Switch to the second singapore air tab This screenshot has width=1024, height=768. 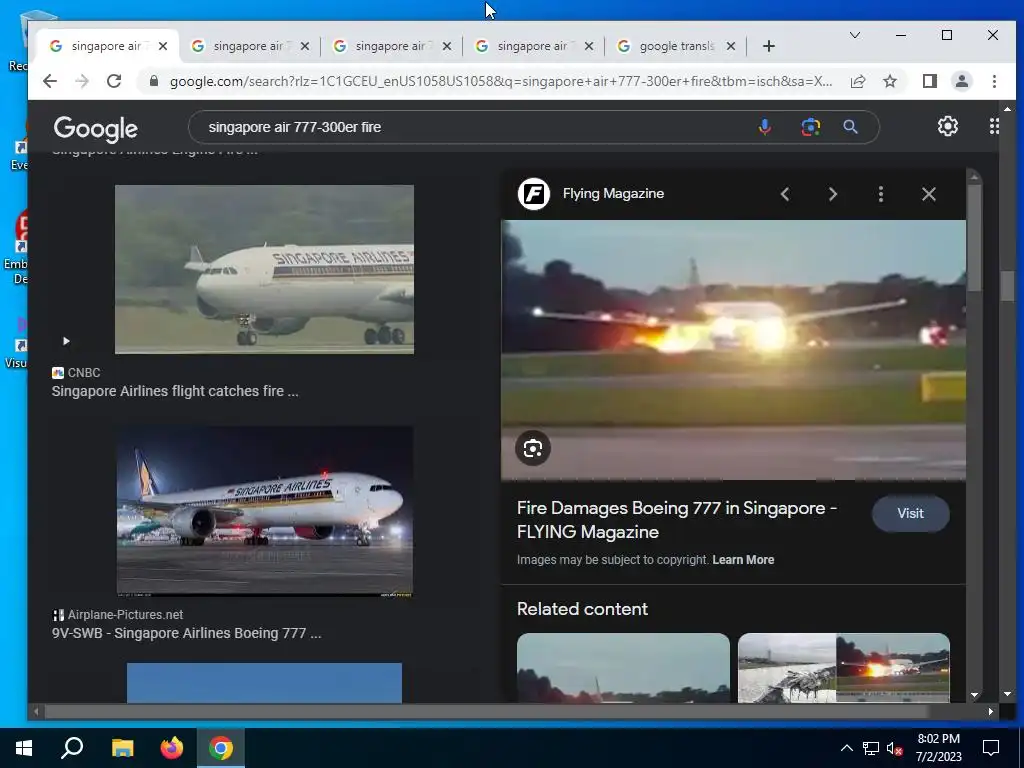click(x=248, y=46)
